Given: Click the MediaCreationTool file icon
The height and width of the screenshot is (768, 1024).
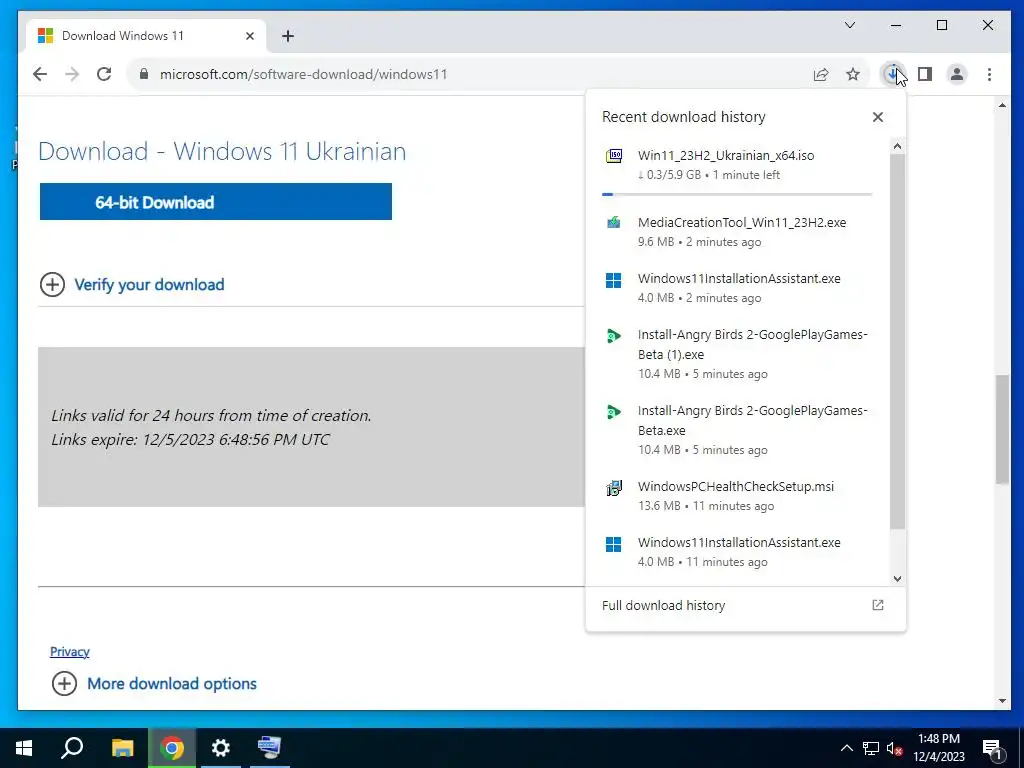Looking at the screenshot, I should click(613, 223).
